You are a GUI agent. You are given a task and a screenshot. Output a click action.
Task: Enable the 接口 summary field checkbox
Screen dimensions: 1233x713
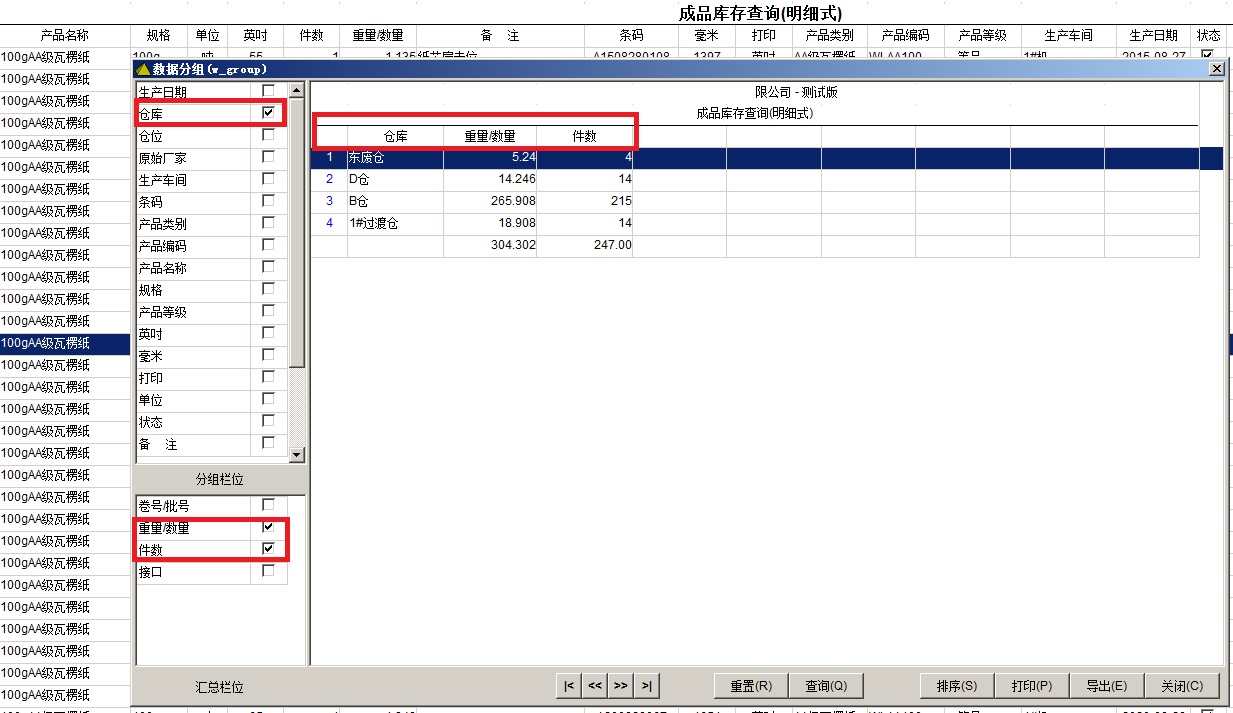268,569
